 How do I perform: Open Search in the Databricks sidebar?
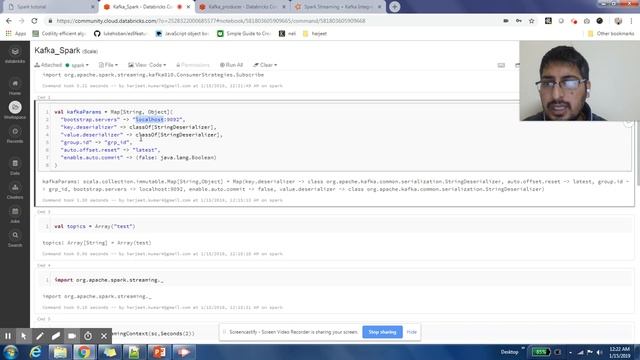click(15, 239)
